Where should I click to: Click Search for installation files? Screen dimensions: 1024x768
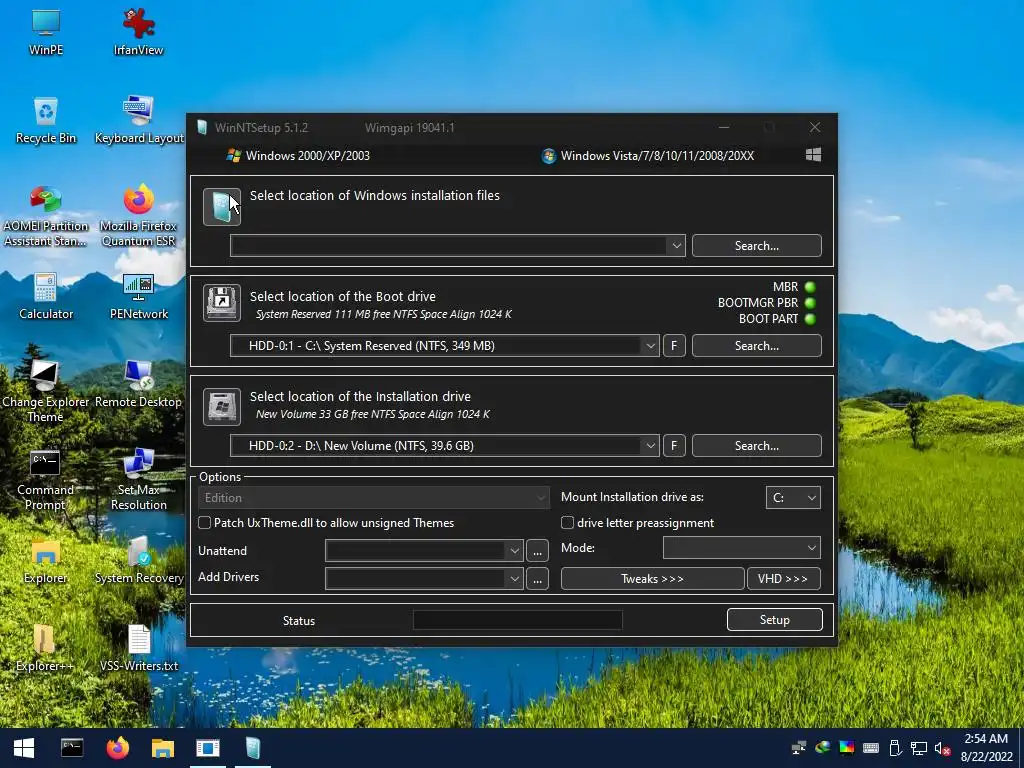coord(756,246)
